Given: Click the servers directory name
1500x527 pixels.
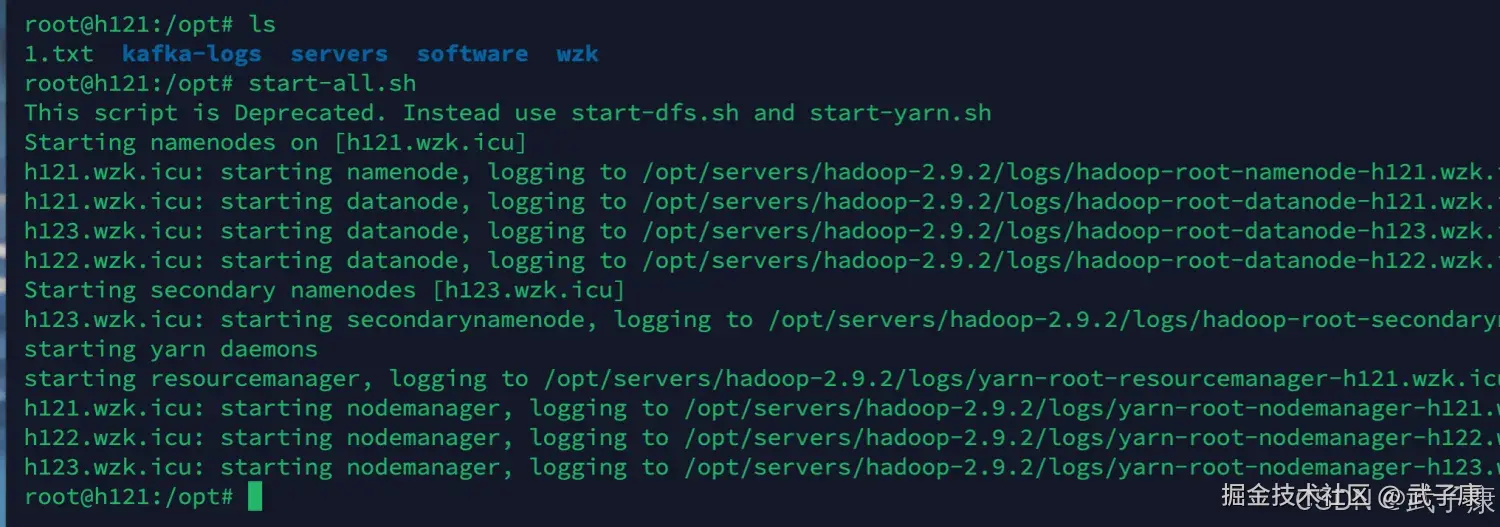Looking at the screenshot, I should (339, 54).
